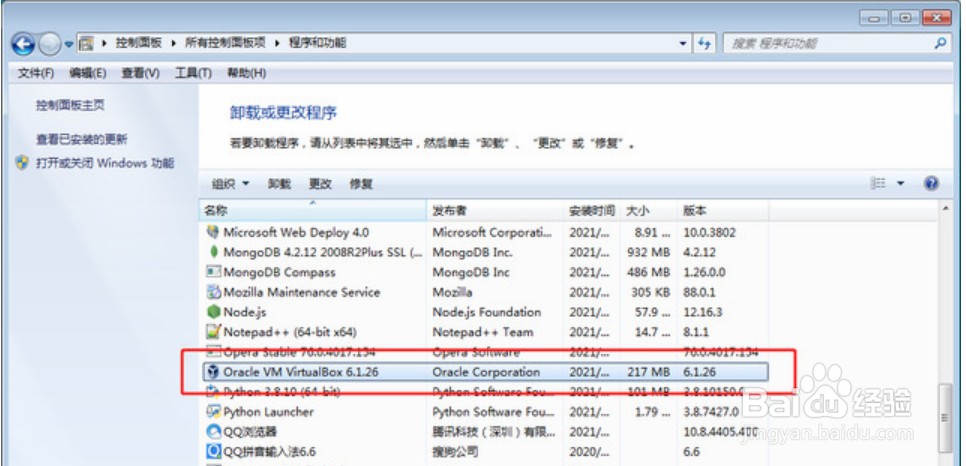Open the 组织 dropdown in toolbar
966x466 pixels.
[230, 184]
